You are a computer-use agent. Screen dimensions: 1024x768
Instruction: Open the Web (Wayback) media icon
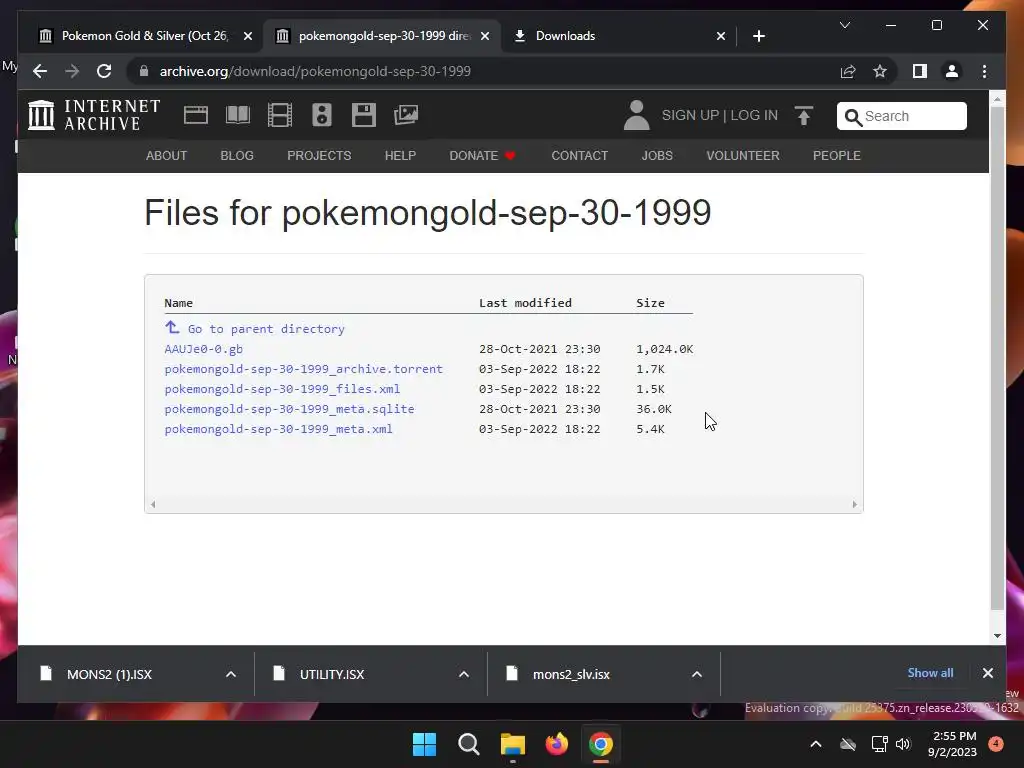point(196,115)
